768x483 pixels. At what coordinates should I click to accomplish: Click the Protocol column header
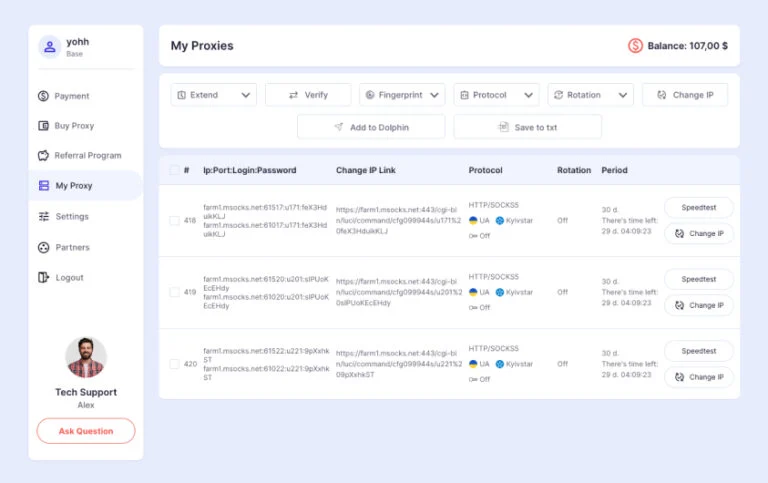485,170
